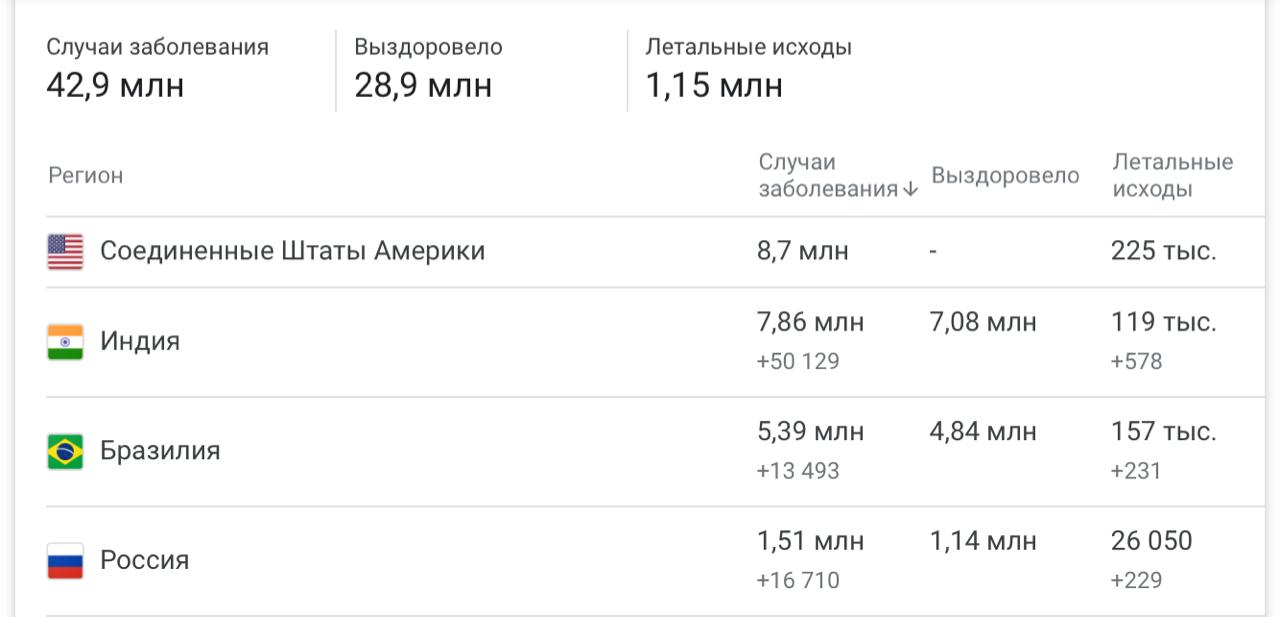Select the Россия region name
This screenshot has height=617, width=1280.
144,560
